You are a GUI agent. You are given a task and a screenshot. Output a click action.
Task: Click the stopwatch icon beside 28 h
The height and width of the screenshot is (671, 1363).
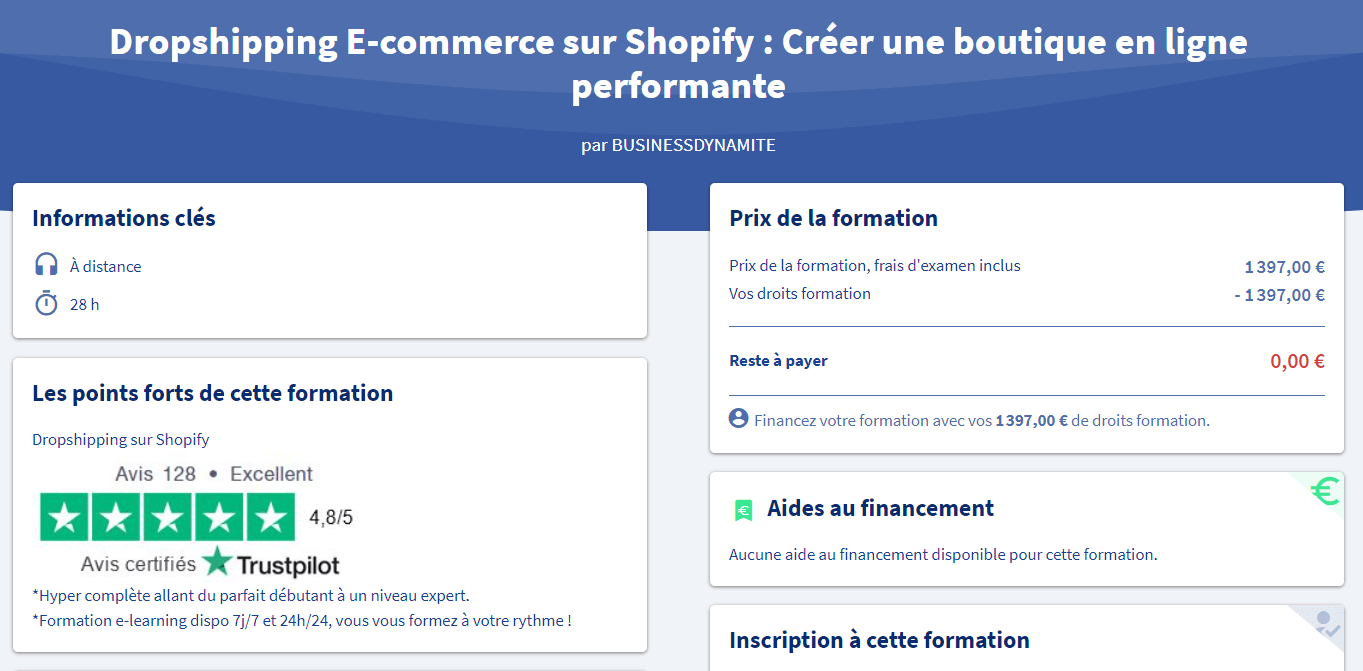click(46, 303)
